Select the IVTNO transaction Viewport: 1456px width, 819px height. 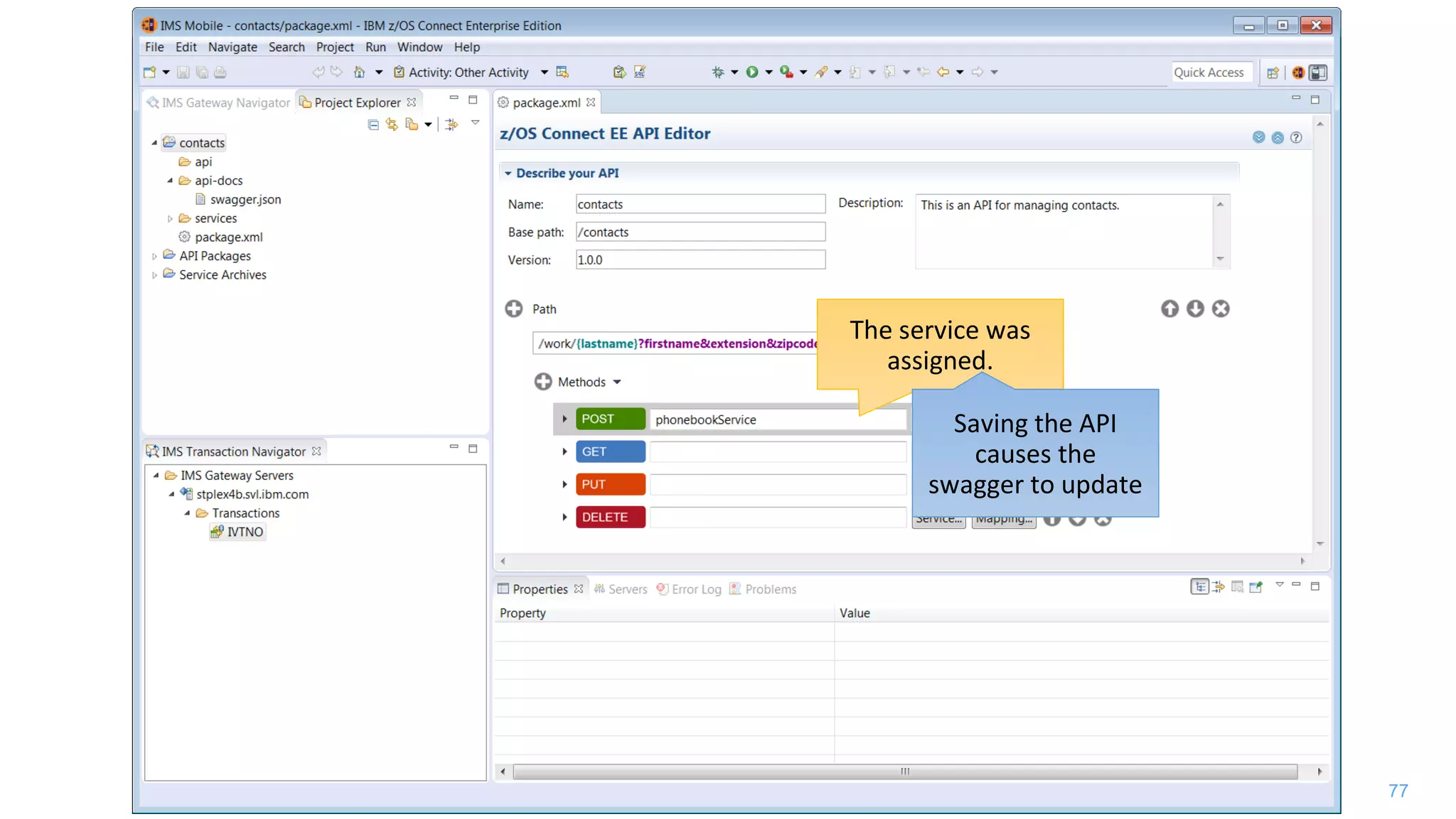[x=237, y=532]
